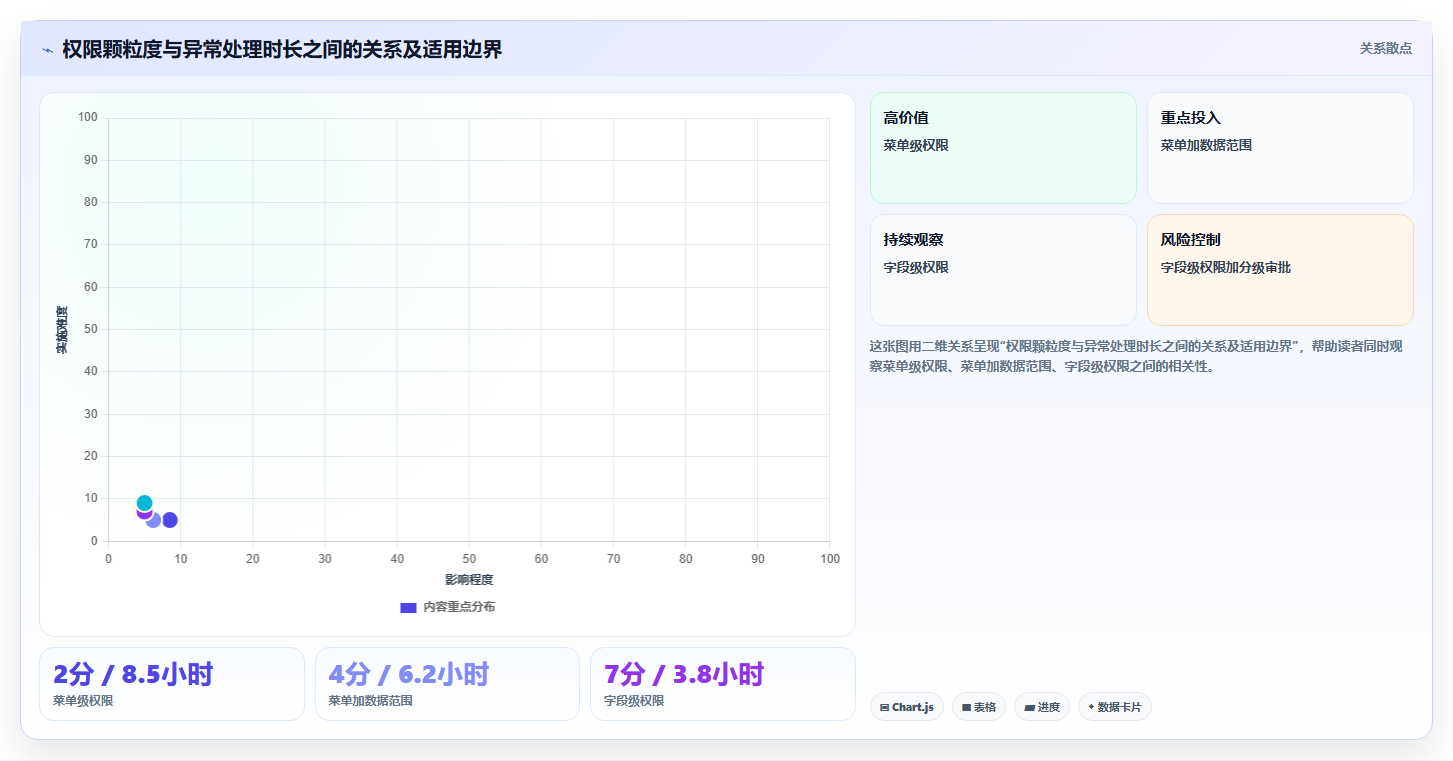Viewport: 1453px width, 761px height.
Task: Toggle the 内容重点分布 legend color box
Action: click(x=408, y=607)
